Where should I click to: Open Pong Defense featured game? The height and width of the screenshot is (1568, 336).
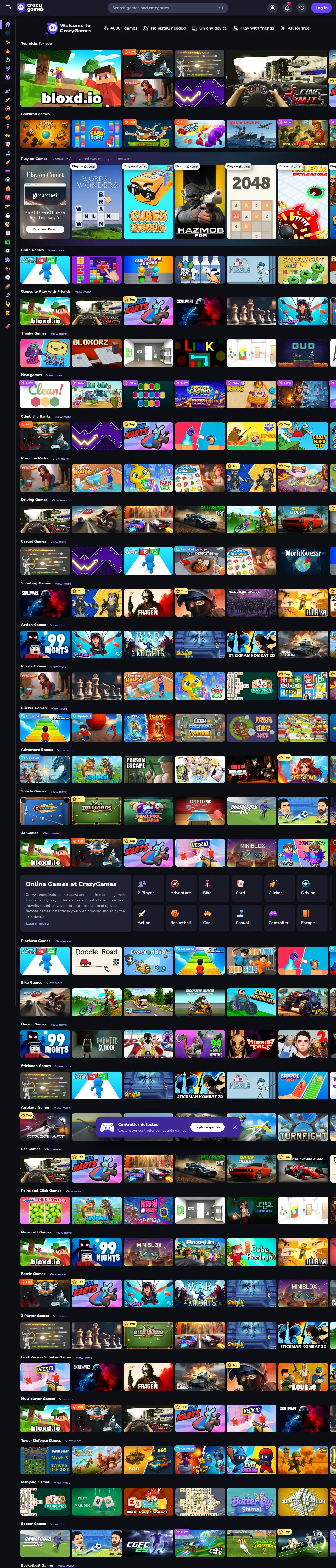point(45,133)
